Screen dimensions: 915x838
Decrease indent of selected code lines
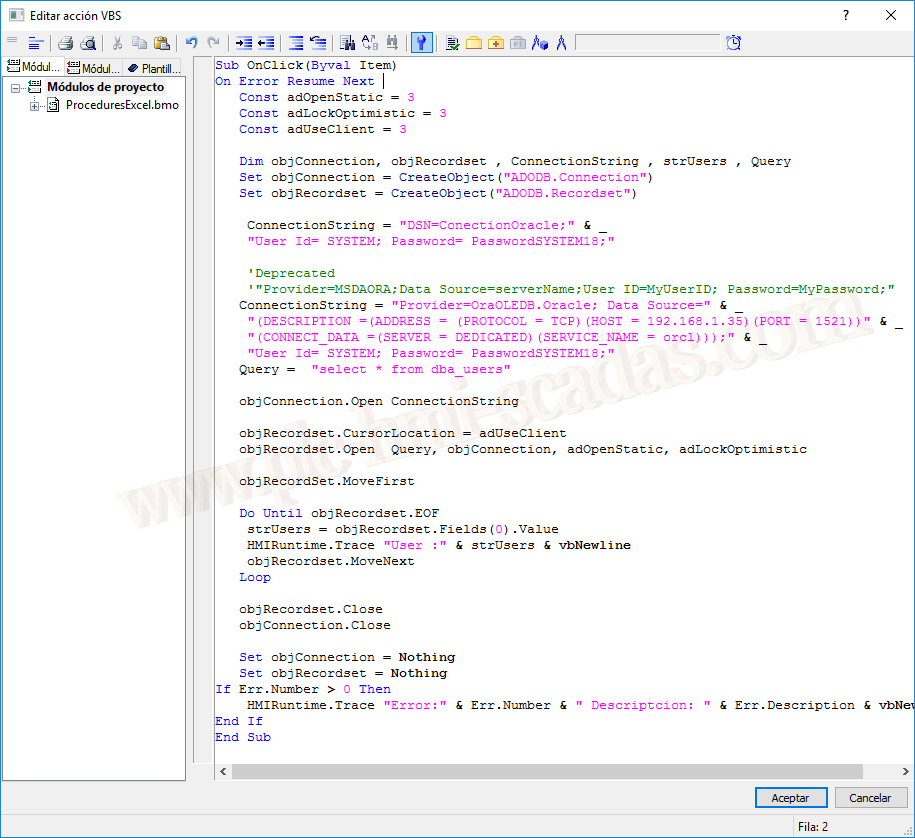click(266, 43)
